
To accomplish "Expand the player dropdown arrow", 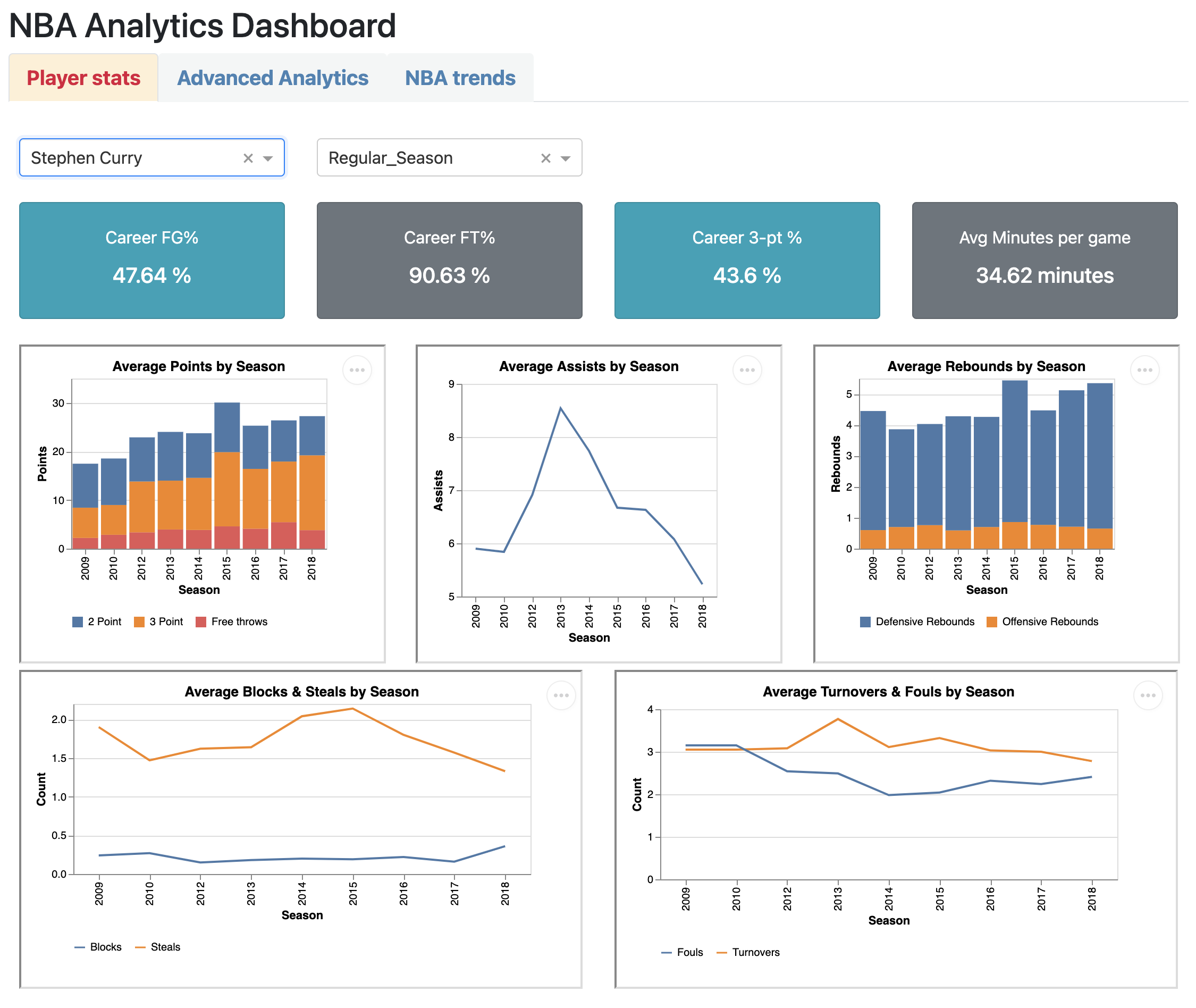I will click(267, 158).
